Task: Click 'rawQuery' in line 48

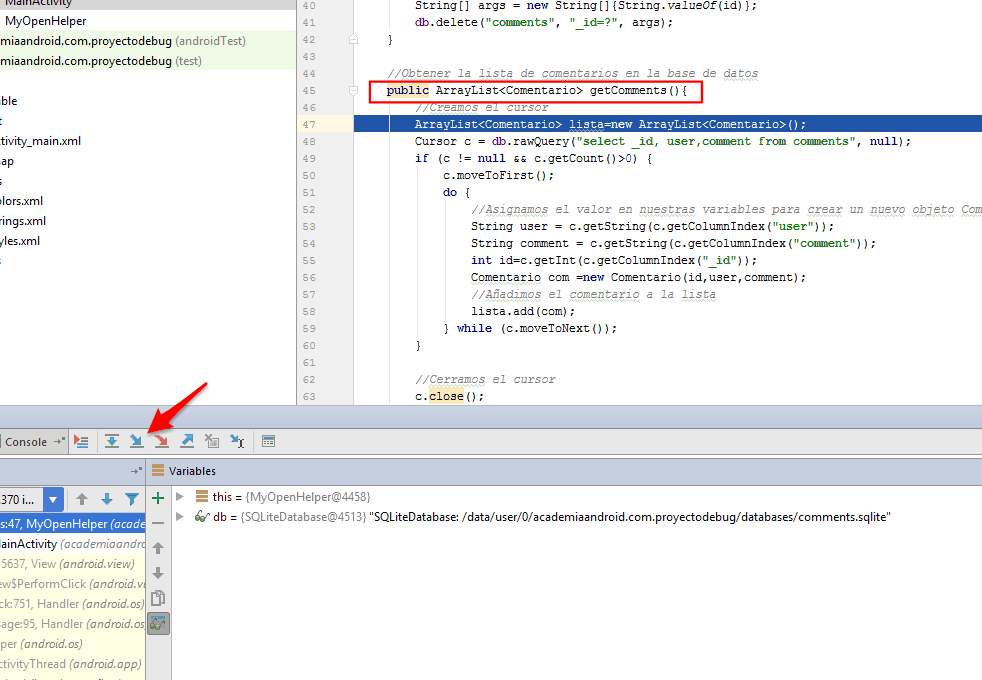Action: (540, 142)
